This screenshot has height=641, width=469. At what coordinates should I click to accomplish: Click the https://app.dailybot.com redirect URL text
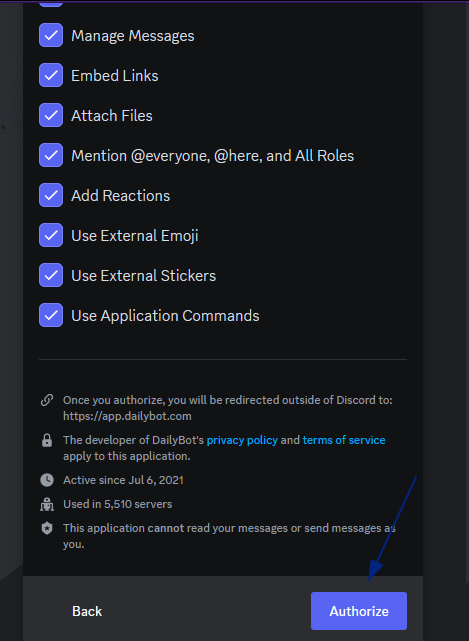pos(127,416)
